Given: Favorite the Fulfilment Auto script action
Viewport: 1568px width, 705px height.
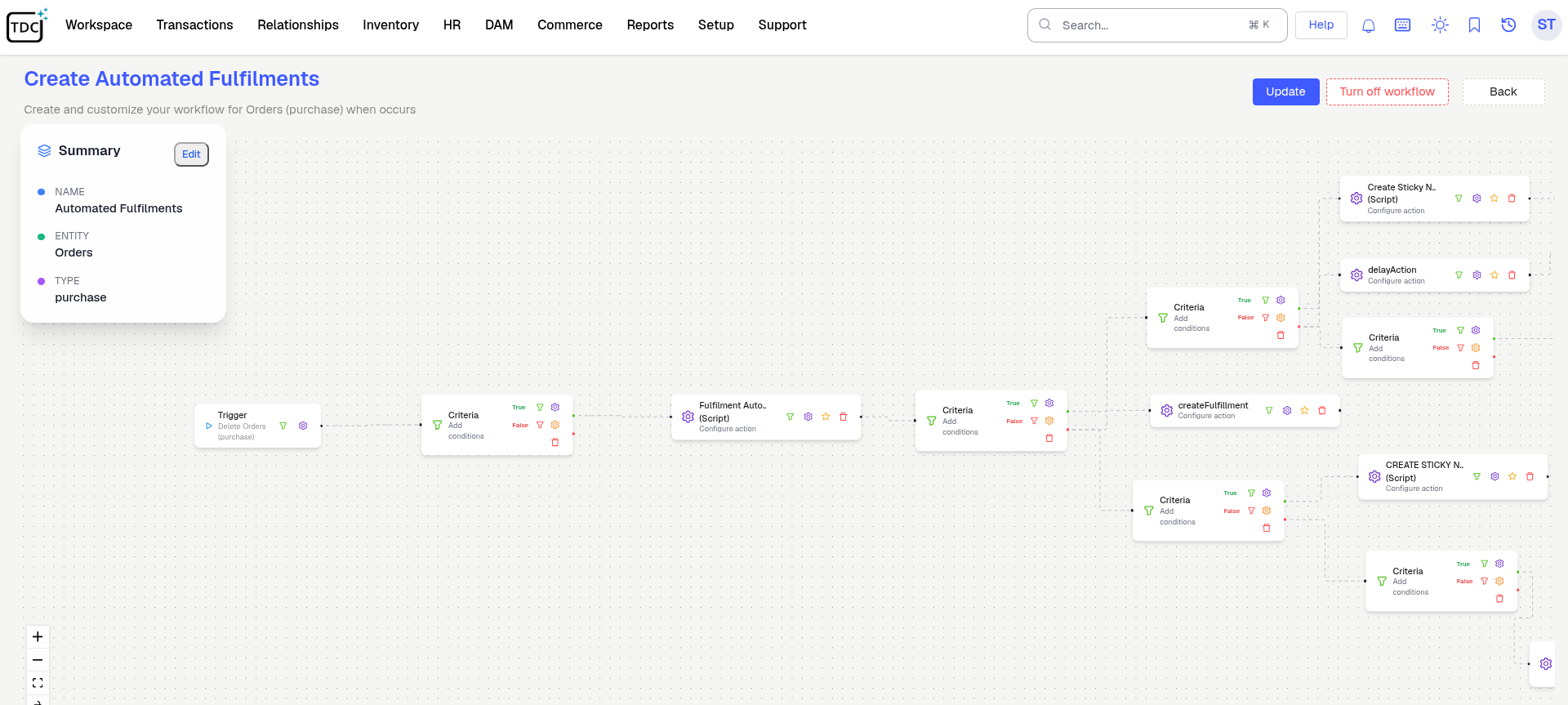Looking at the screenshot, I should click(826, 417).
